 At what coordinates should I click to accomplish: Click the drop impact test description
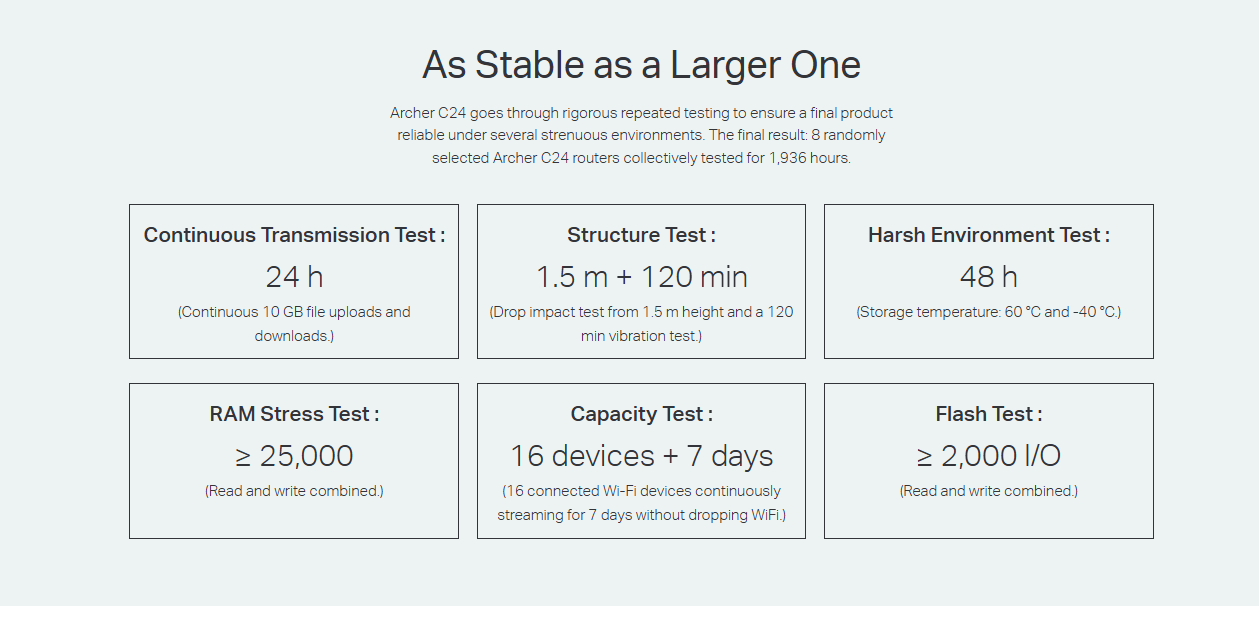641,323
